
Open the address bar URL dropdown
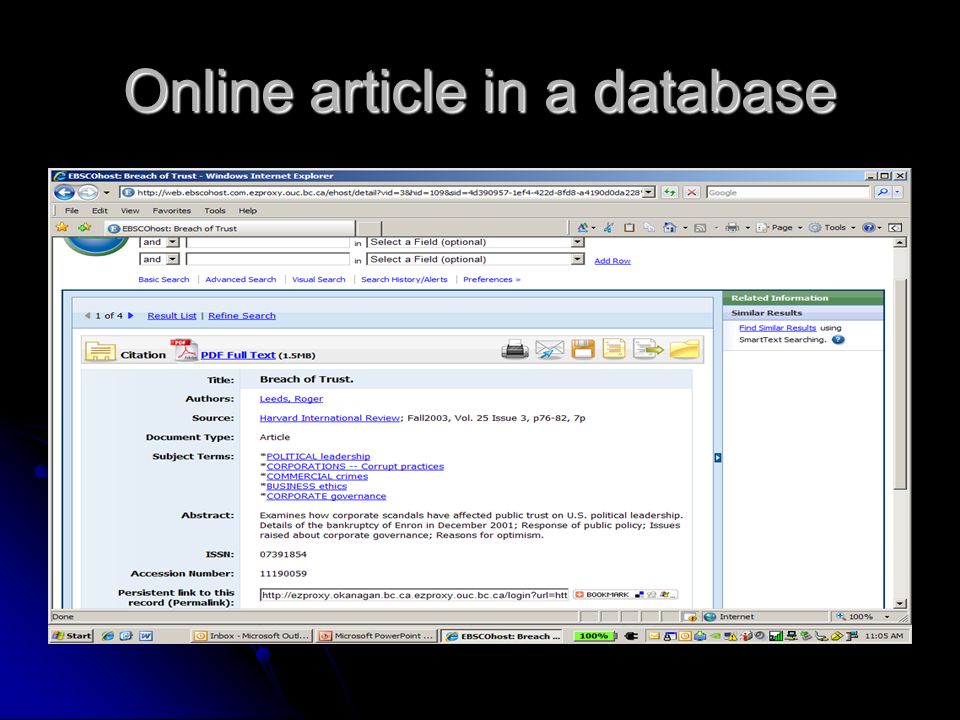(x=648, y=192)
